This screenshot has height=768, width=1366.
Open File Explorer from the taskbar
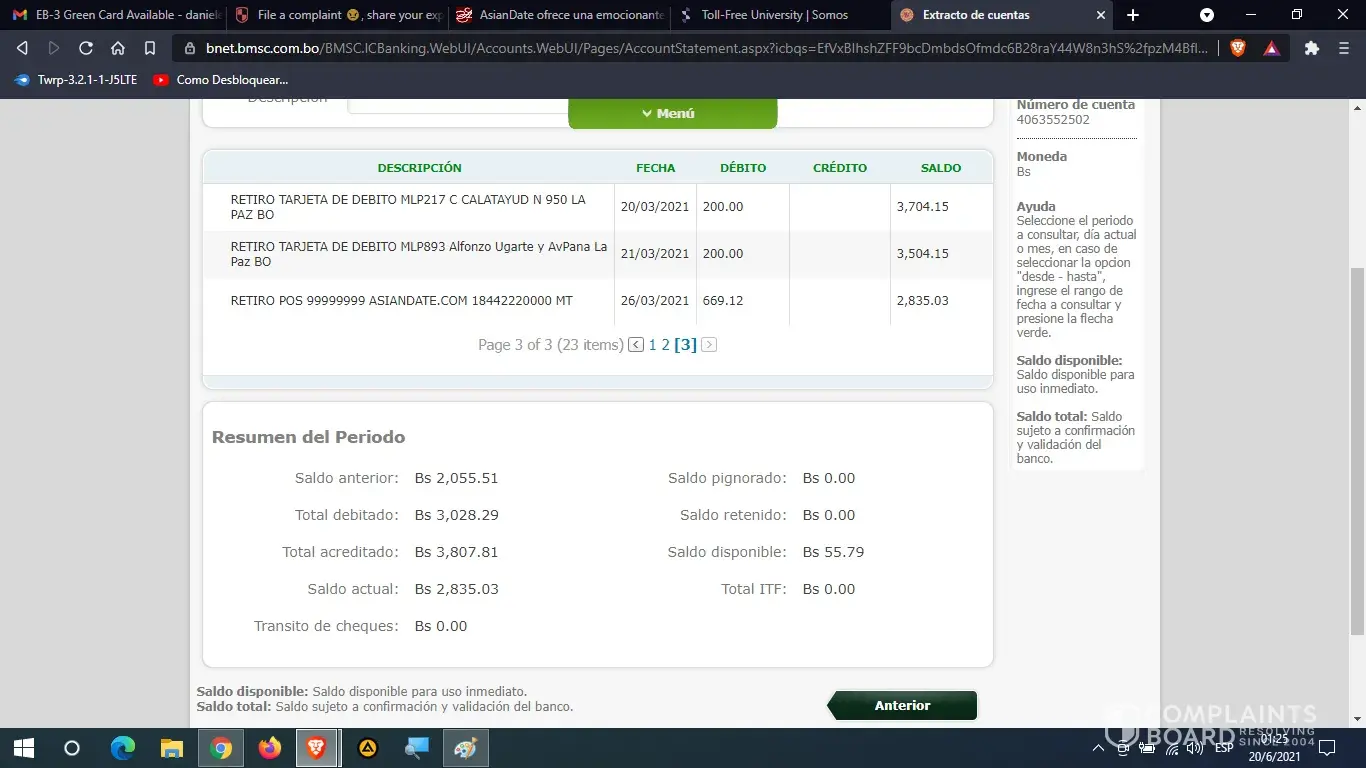pyautogui.click(x=172, y=748)
